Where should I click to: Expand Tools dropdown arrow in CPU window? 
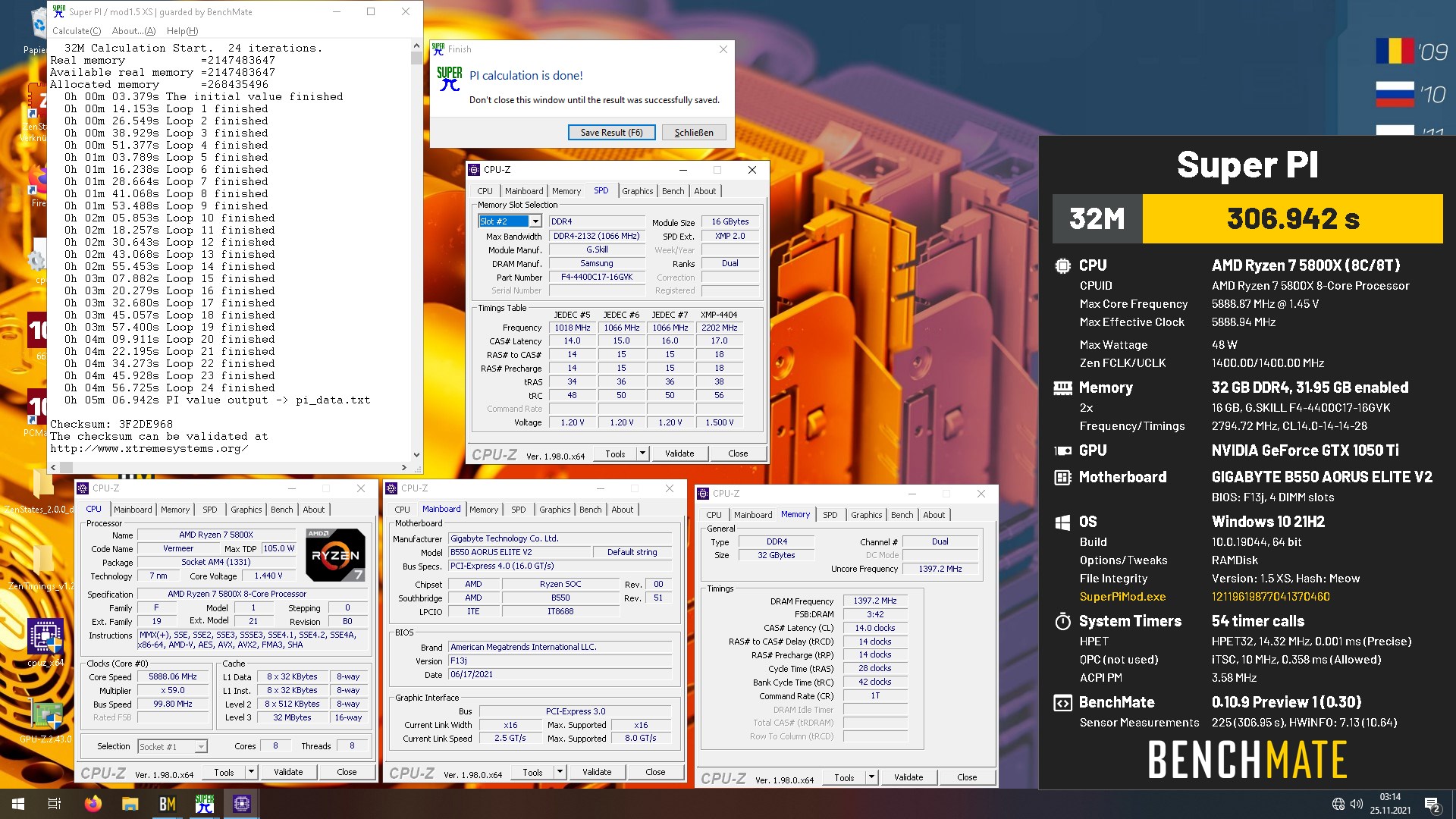click(x=251, y=772)
